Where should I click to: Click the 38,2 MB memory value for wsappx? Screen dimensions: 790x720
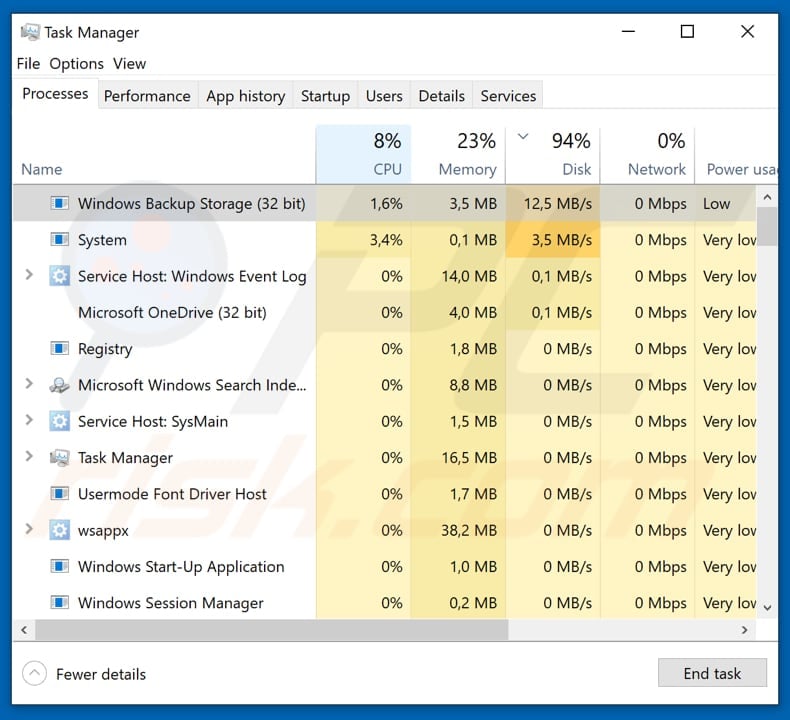tap(469, 530)
